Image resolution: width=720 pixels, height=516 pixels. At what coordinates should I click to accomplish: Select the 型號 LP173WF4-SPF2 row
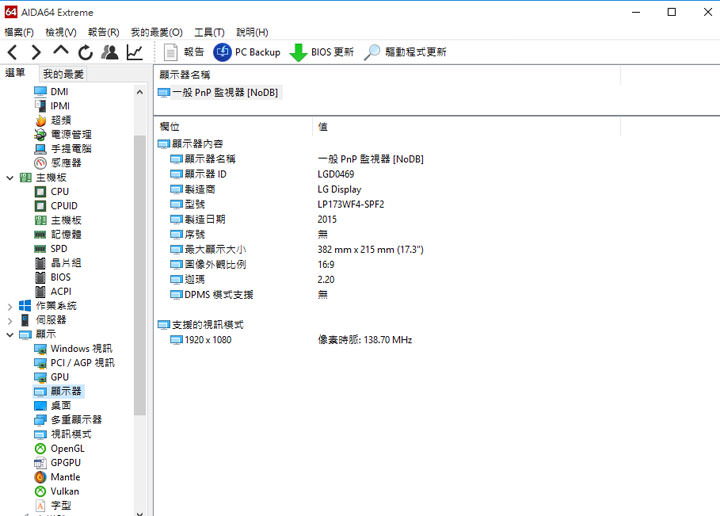[277, 204]
